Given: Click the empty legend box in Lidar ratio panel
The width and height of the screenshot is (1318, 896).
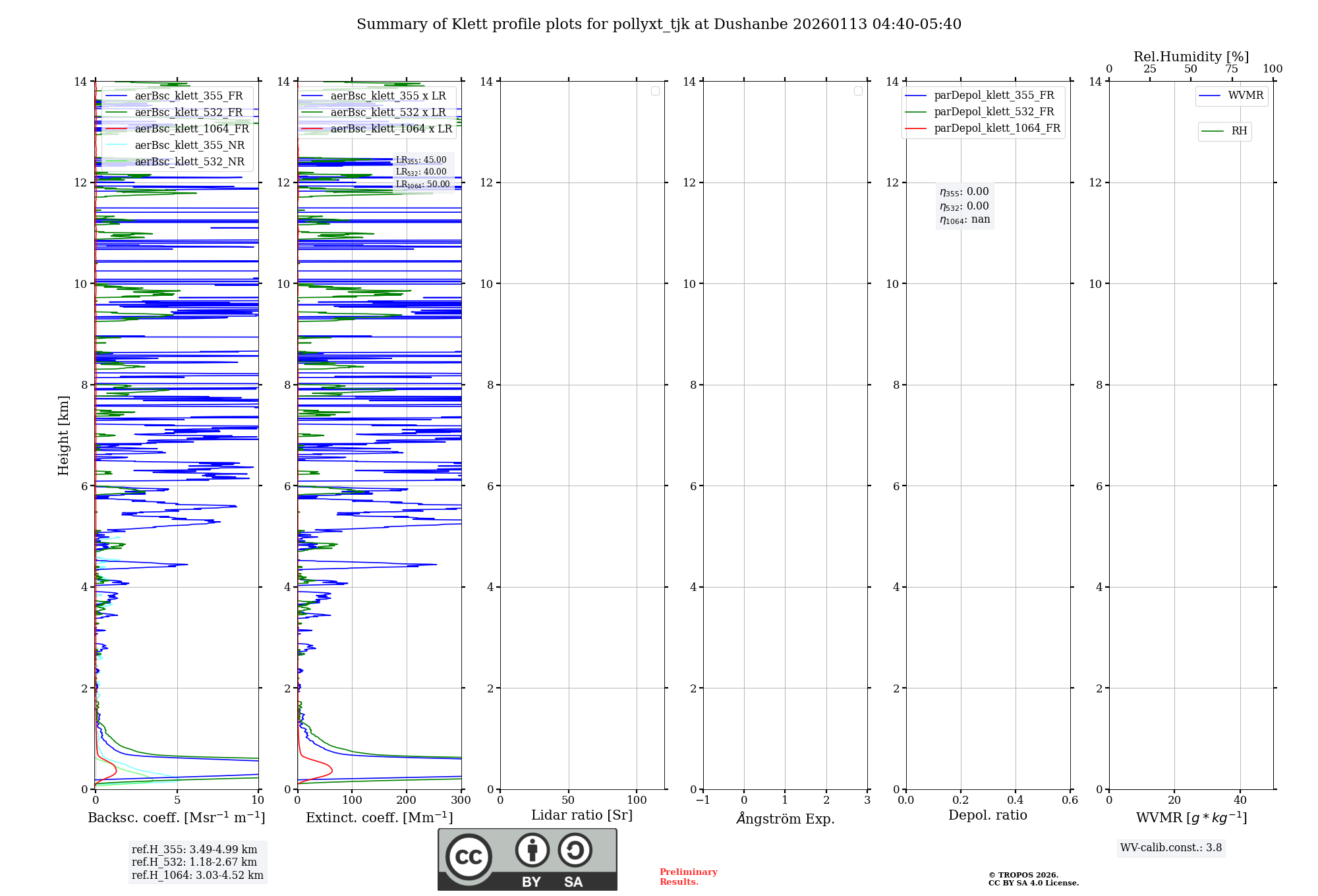Looking at the screenshot, I should (x=655, y=91).
